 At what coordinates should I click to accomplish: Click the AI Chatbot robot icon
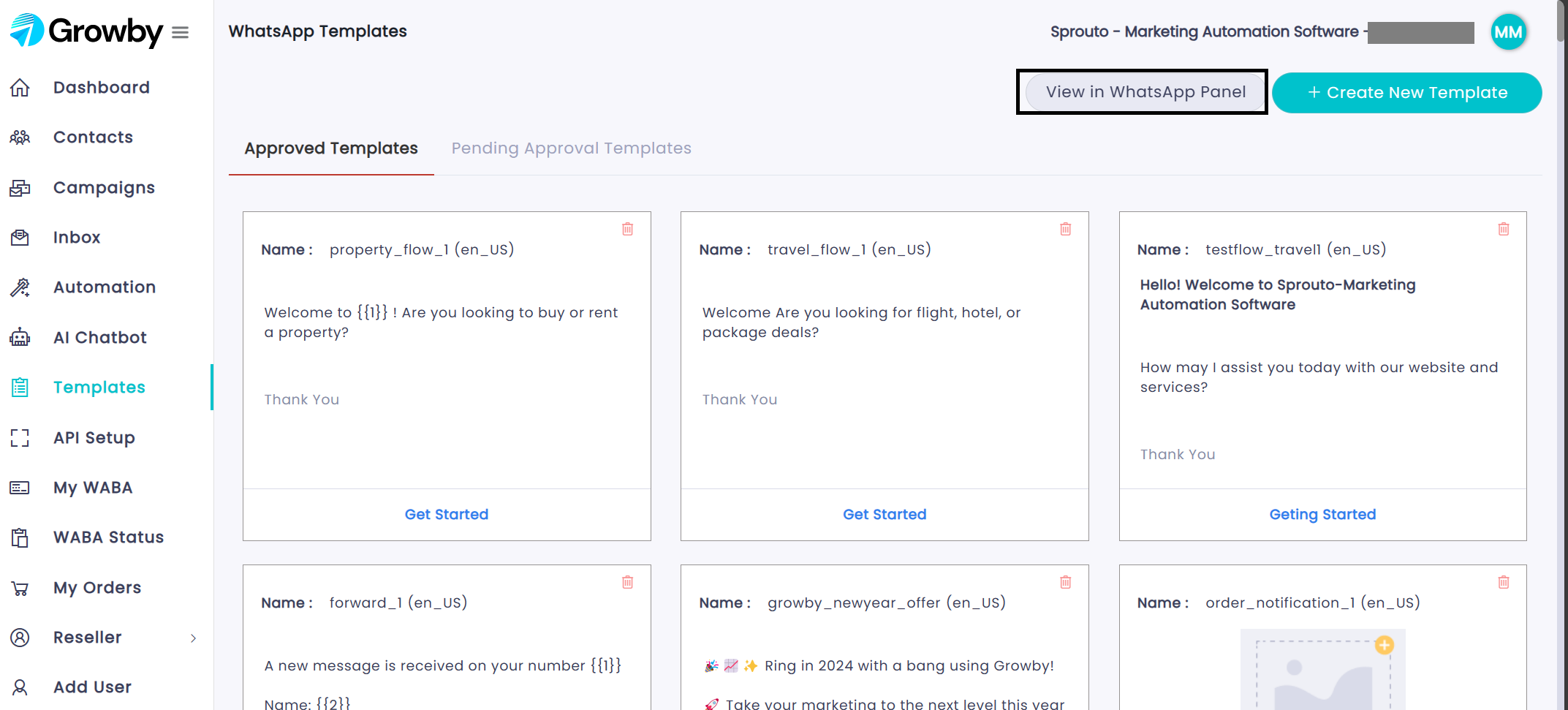click(x=20, y=337)
